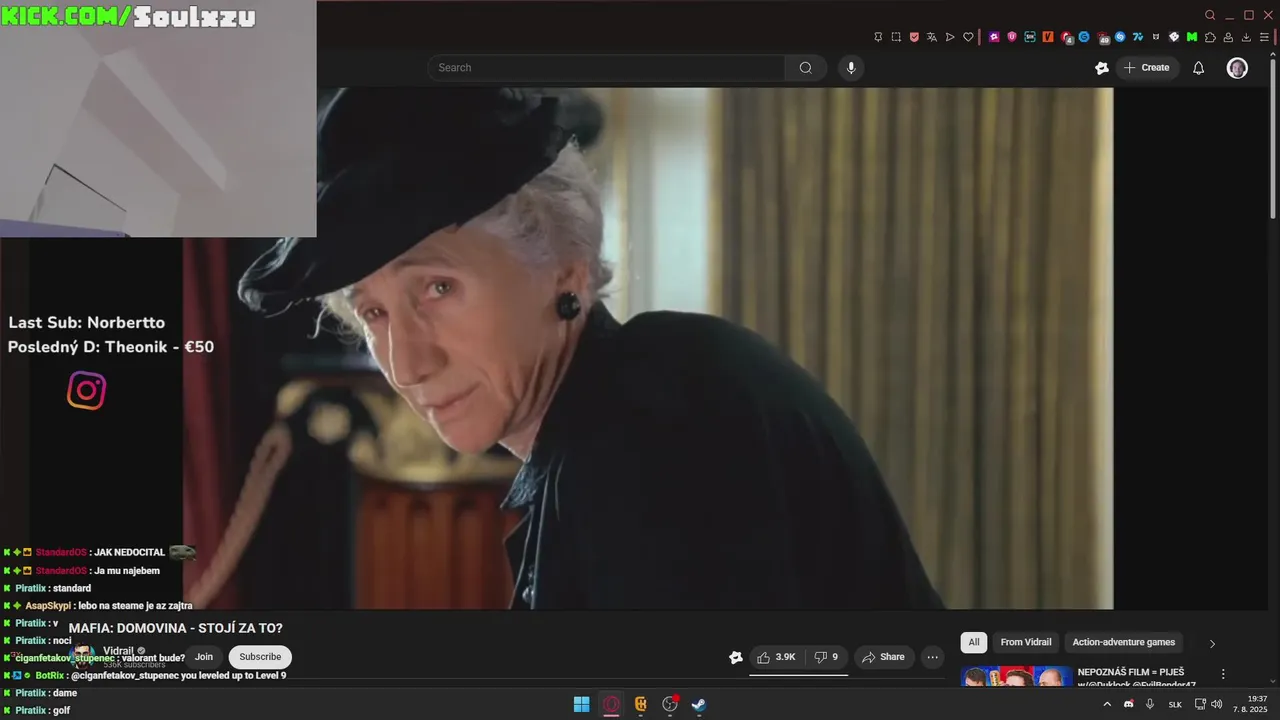
Task: Open the red ad-blocker shield icon
Action: click(914, 37)
